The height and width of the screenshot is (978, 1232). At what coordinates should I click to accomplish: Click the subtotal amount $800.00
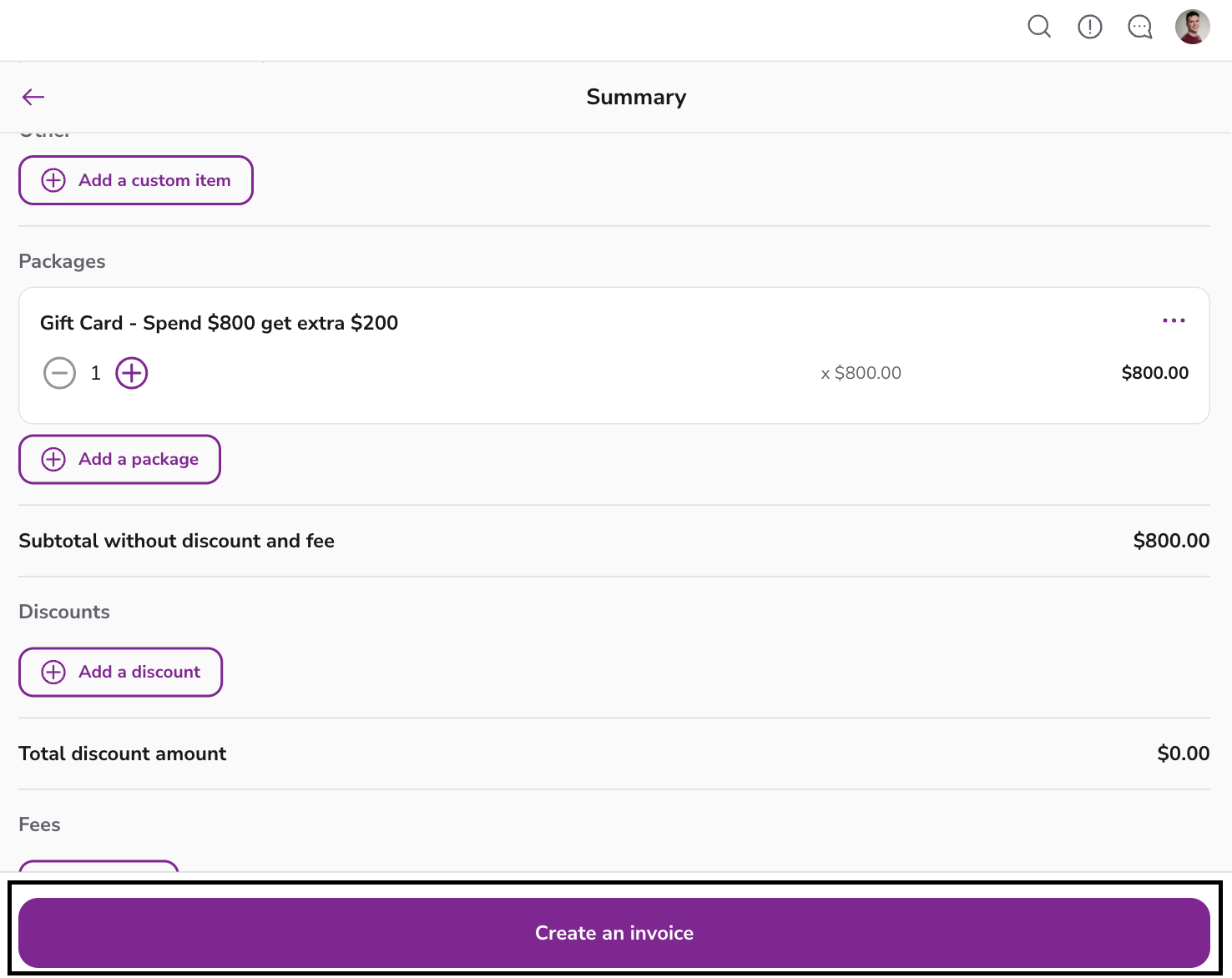coord(1171,541)
